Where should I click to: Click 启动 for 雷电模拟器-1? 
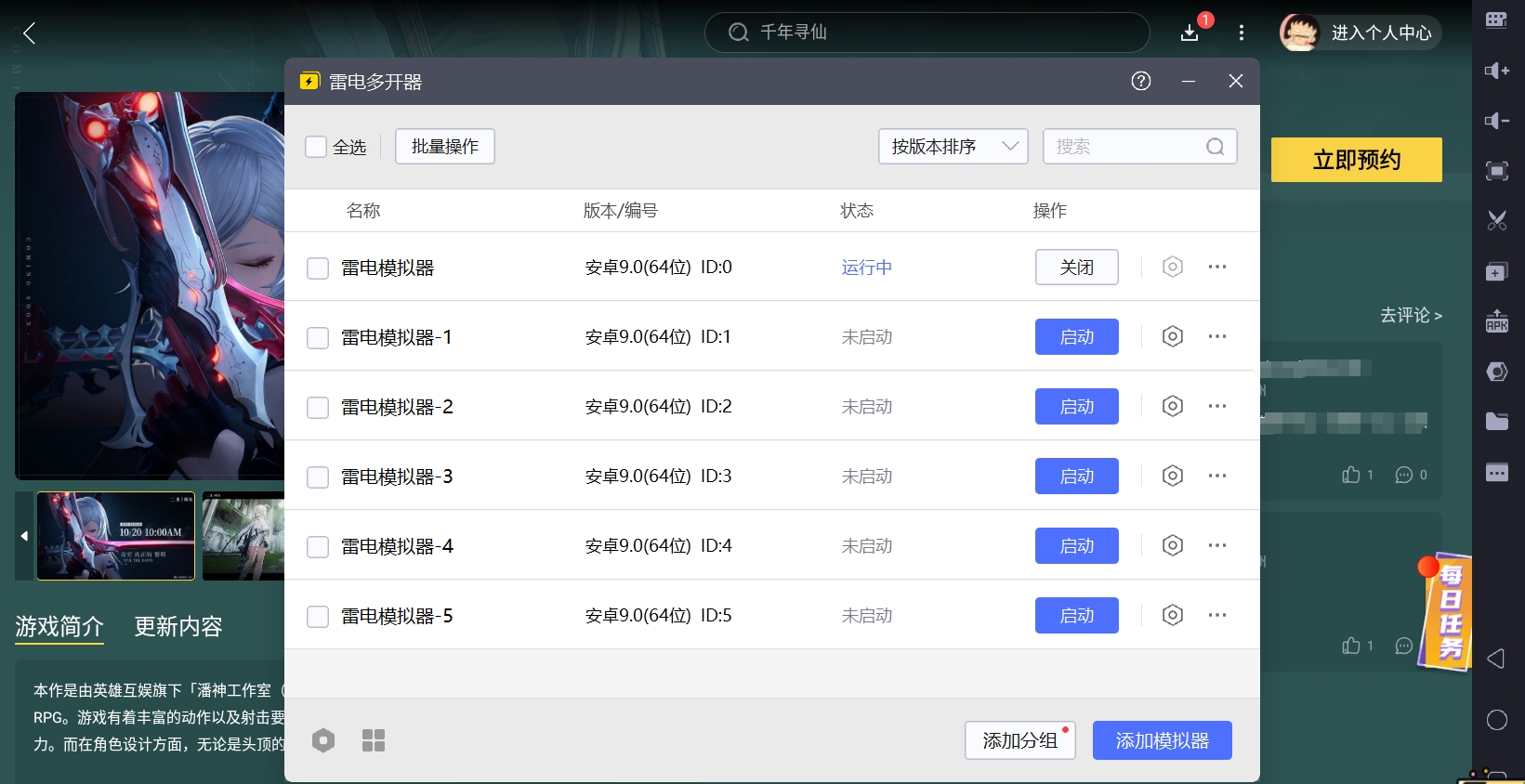tap(1076, 336)
